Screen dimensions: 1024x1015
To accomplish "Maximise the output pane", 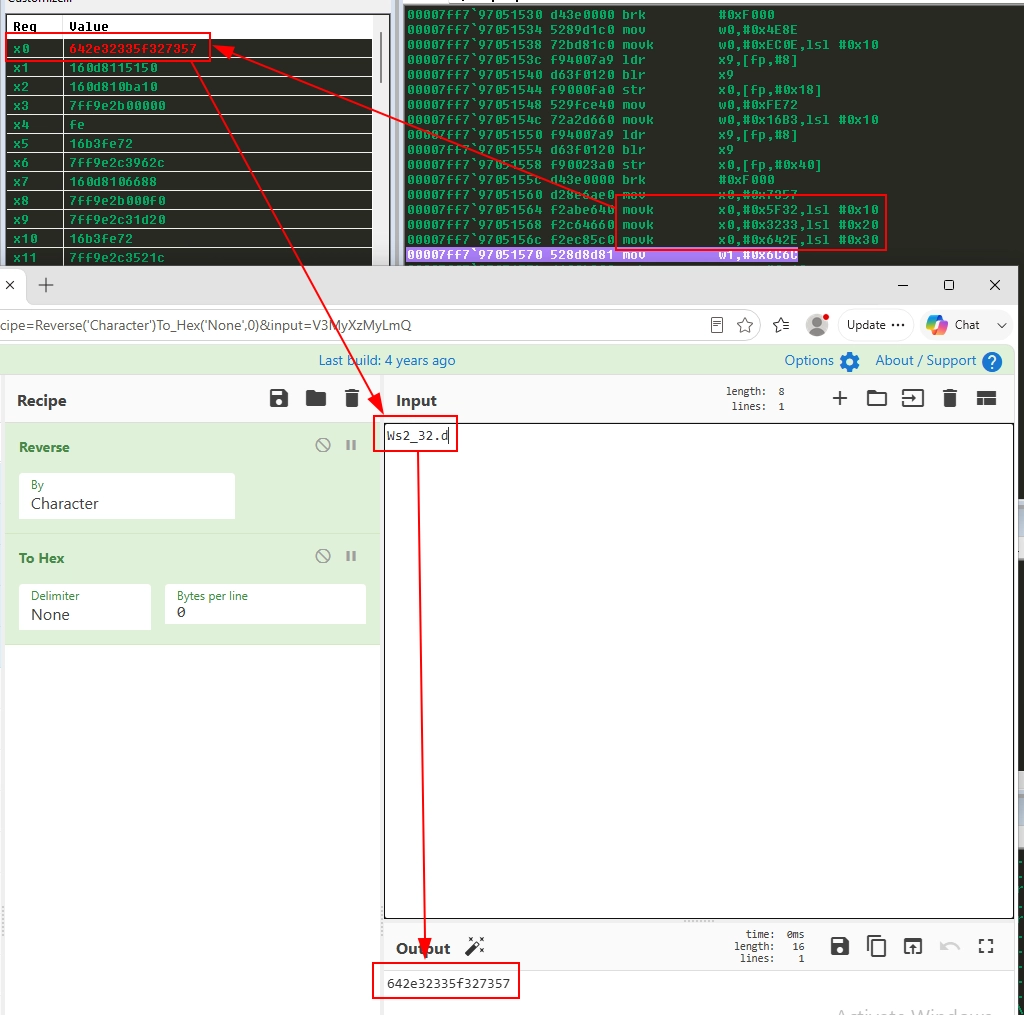I will point(986,946).
